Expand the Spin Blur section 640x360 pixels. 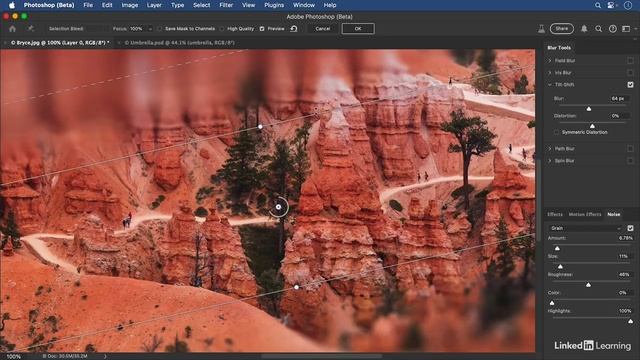click(x=550, y=161)
